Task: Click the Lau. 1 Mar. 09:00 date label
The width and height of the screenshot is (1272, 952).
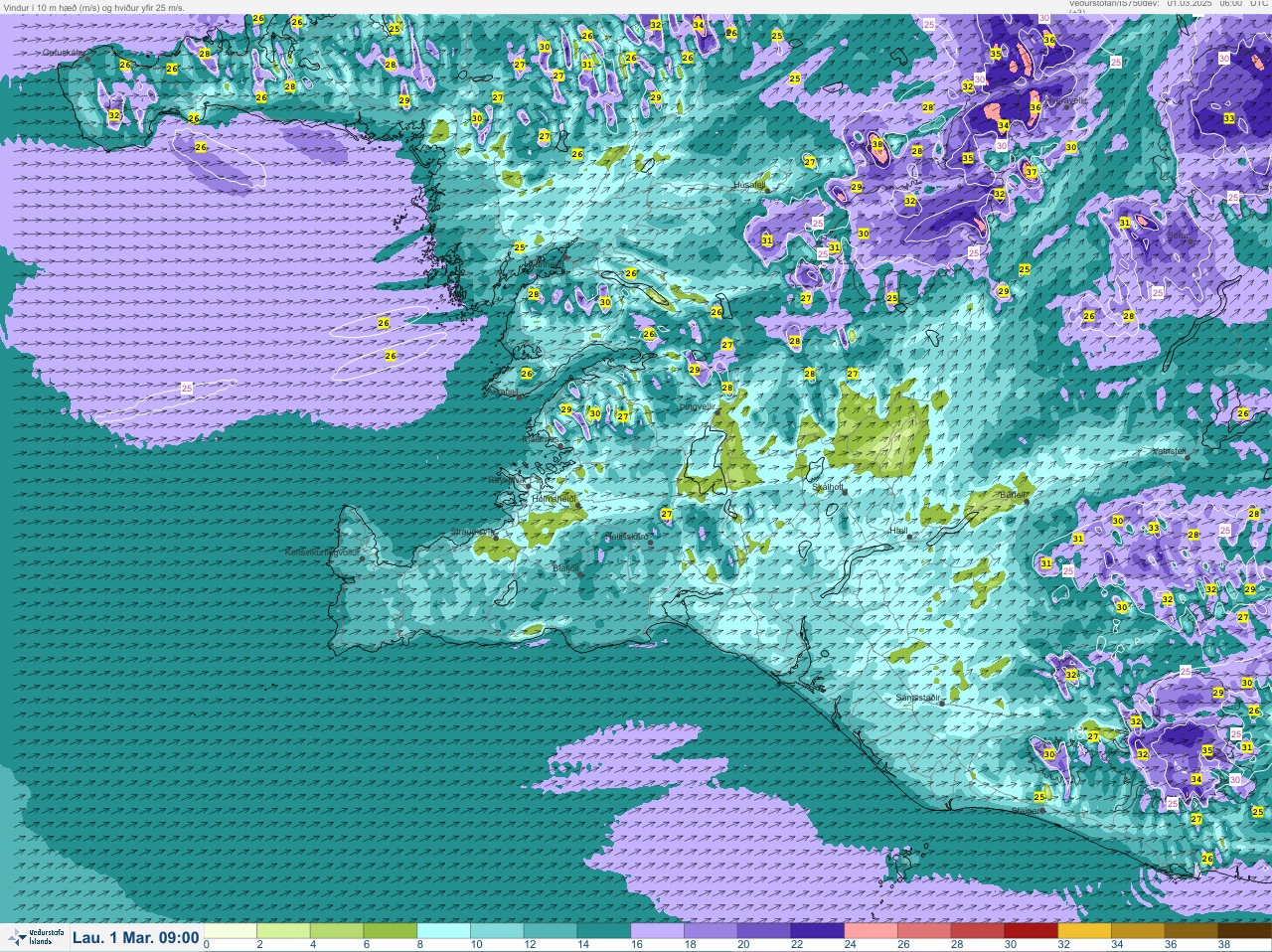Action: [x=136, y=937]
